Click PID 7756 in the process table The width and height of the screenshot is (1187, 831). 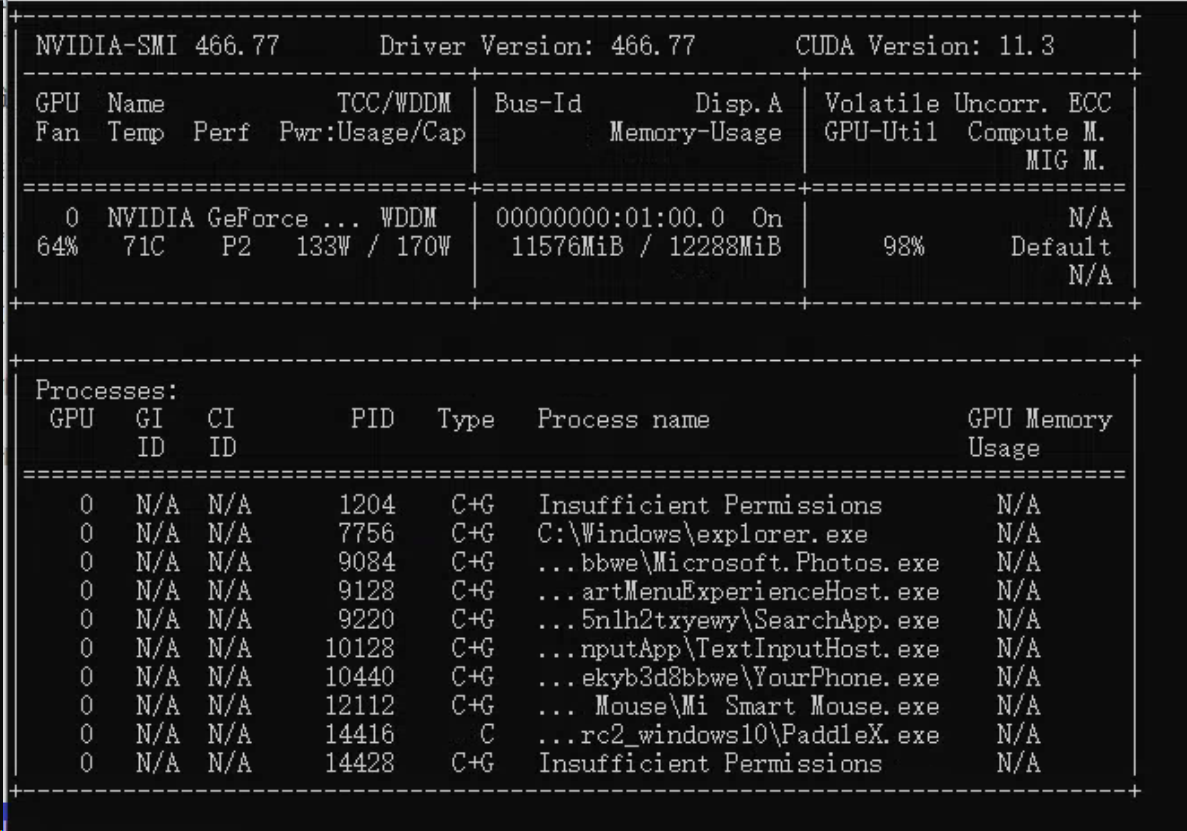[x=367, y=534]
